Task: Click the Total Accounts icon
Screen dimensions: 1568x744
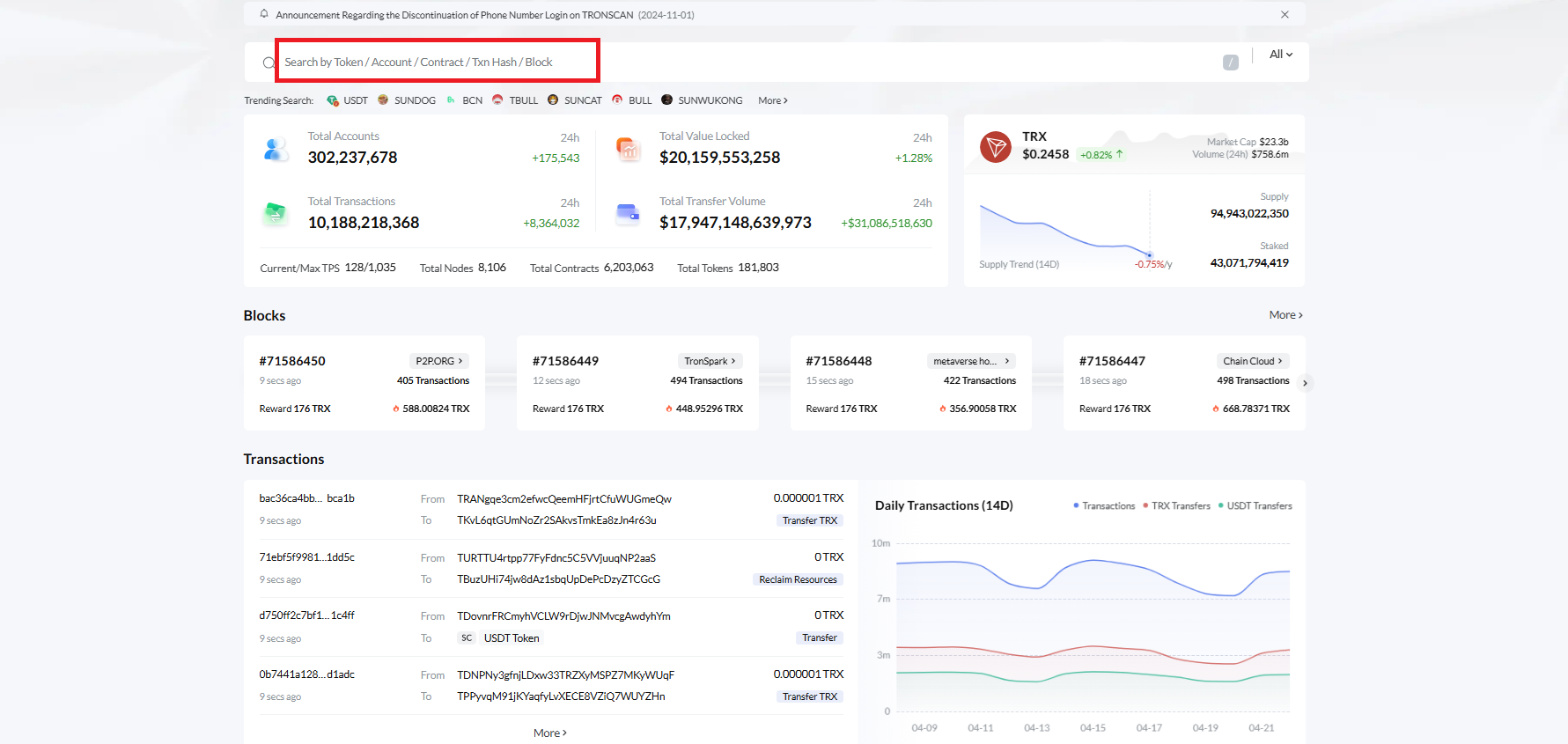Action: (276, 150)
